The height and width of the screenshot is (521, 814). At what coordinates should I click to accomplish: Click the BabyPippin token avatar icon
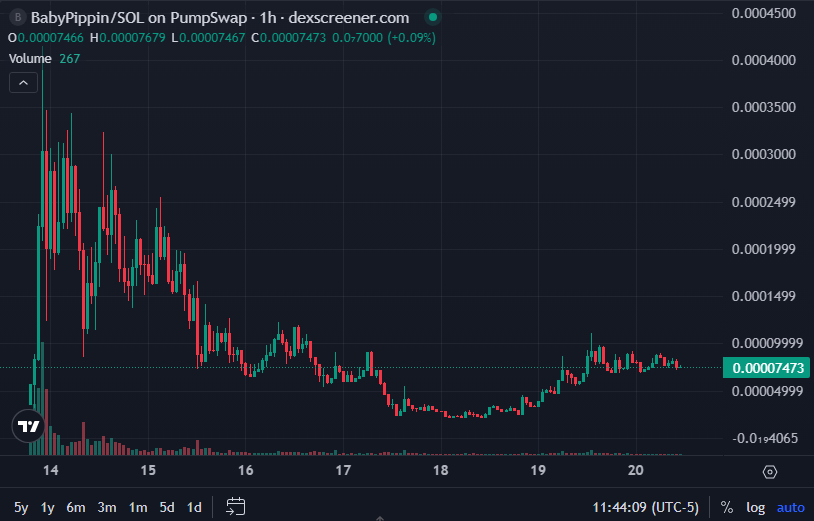point(18,18)
